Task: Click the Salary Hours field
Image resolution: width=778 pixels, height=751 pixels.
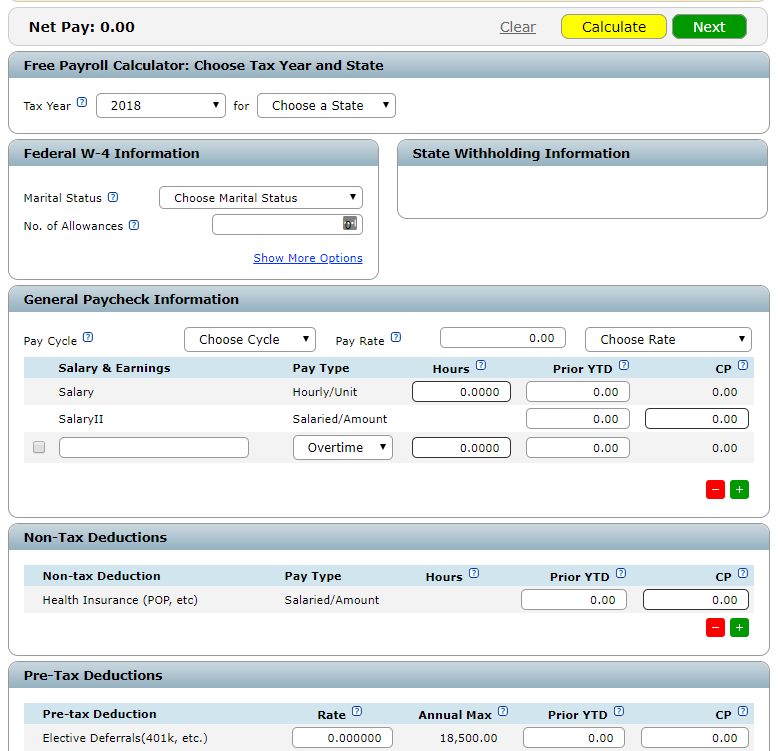Action: (x=461, y=392)
